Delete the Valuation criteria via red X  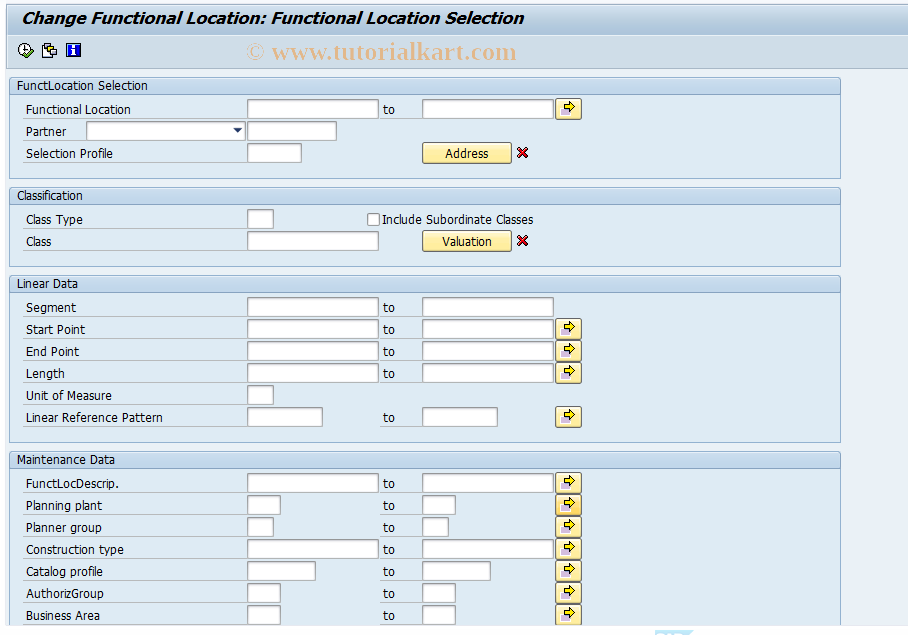click(x=521, y=240)
